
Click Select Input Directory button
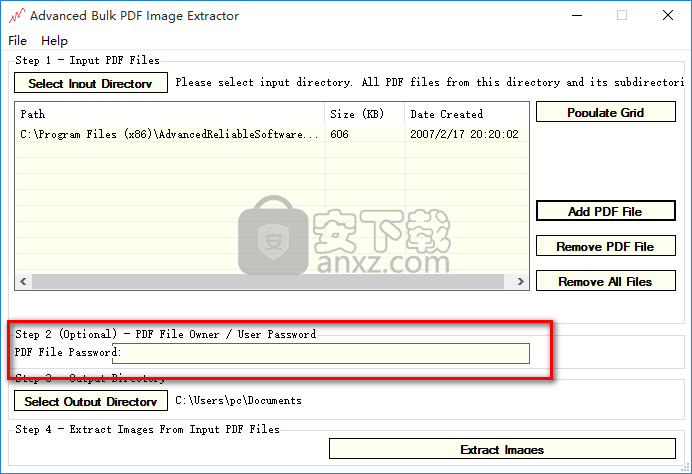(91, 83)
